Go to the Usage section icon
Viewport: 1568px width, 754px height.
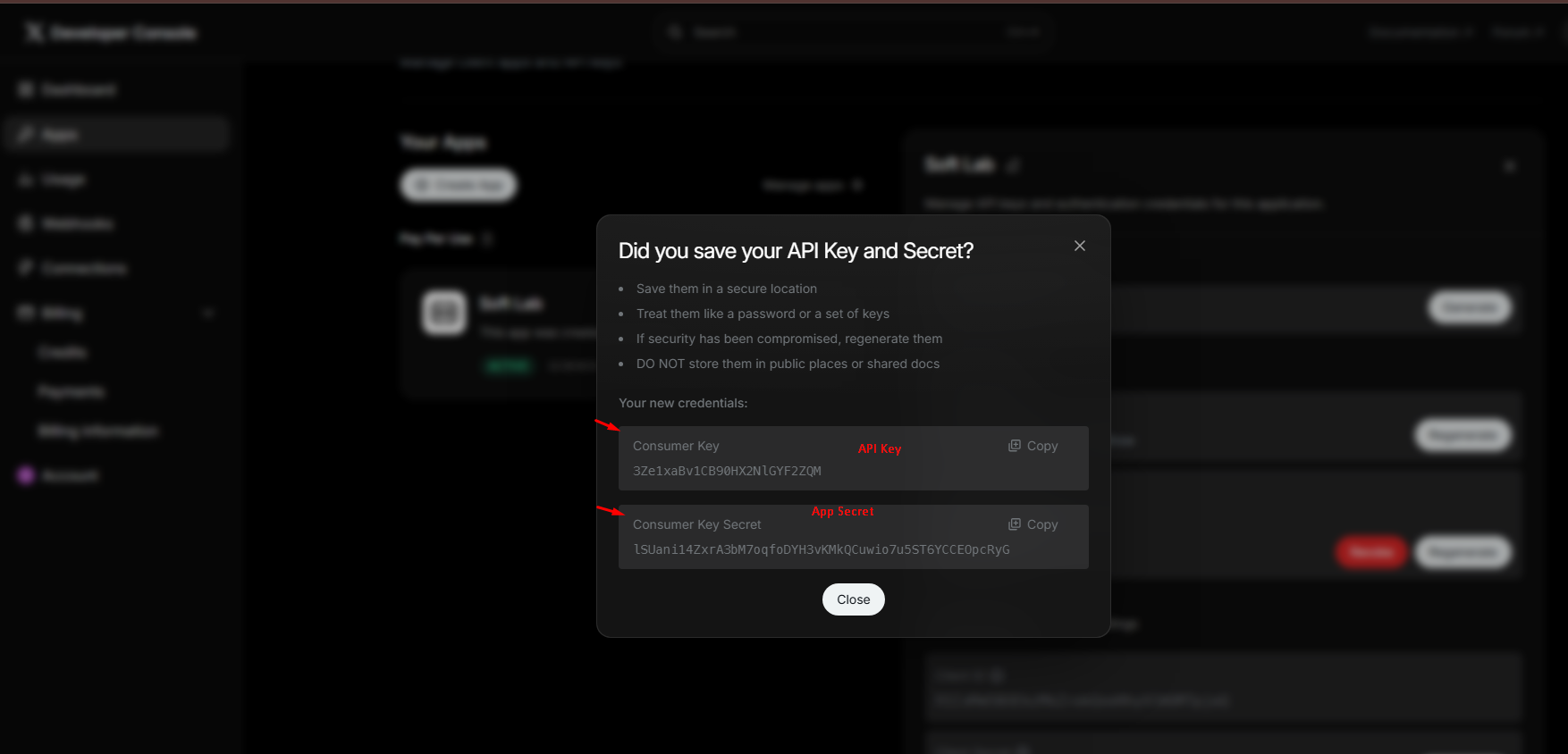(x=26, y=180)
